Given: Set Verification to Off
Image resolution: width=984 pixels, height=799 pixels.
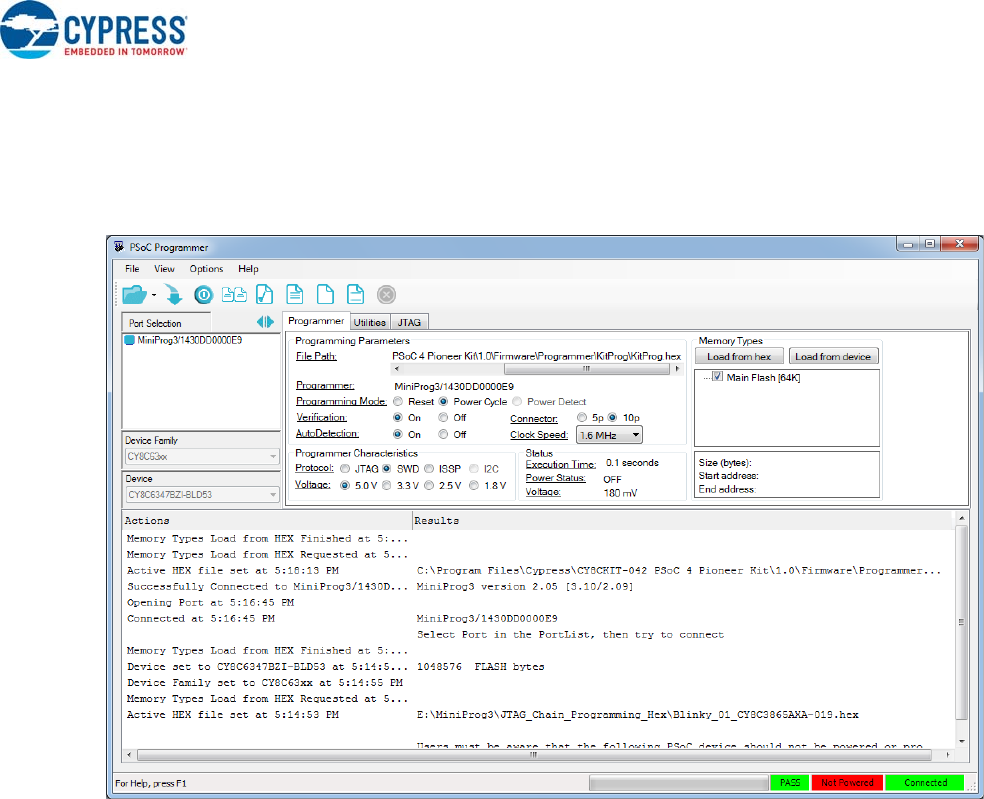Looking at the screenshot, I should tap(444, 418).
